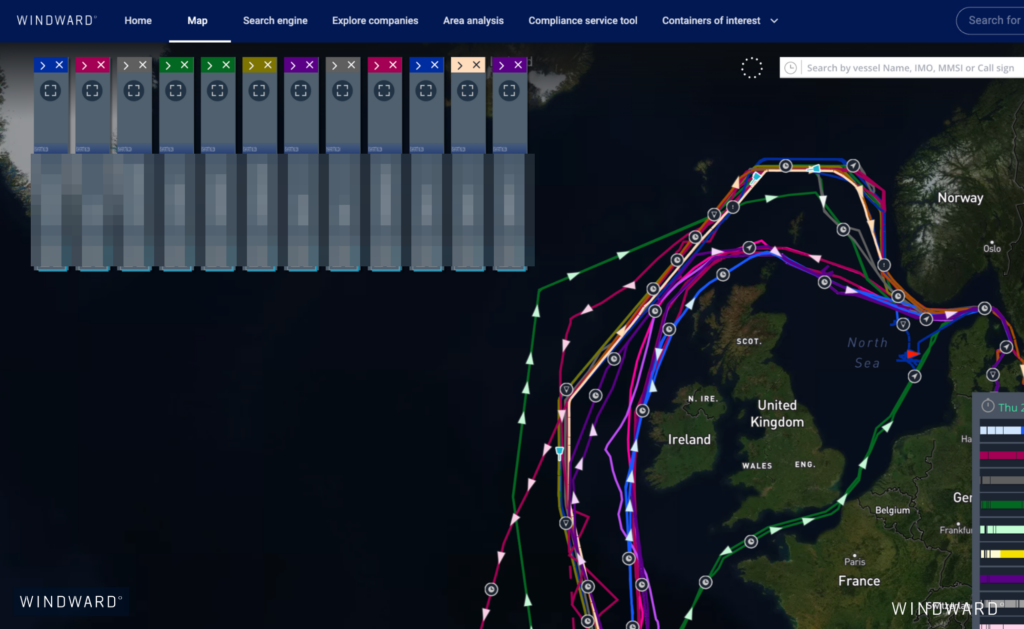Close the first blue vessel card

click(59, 65)
